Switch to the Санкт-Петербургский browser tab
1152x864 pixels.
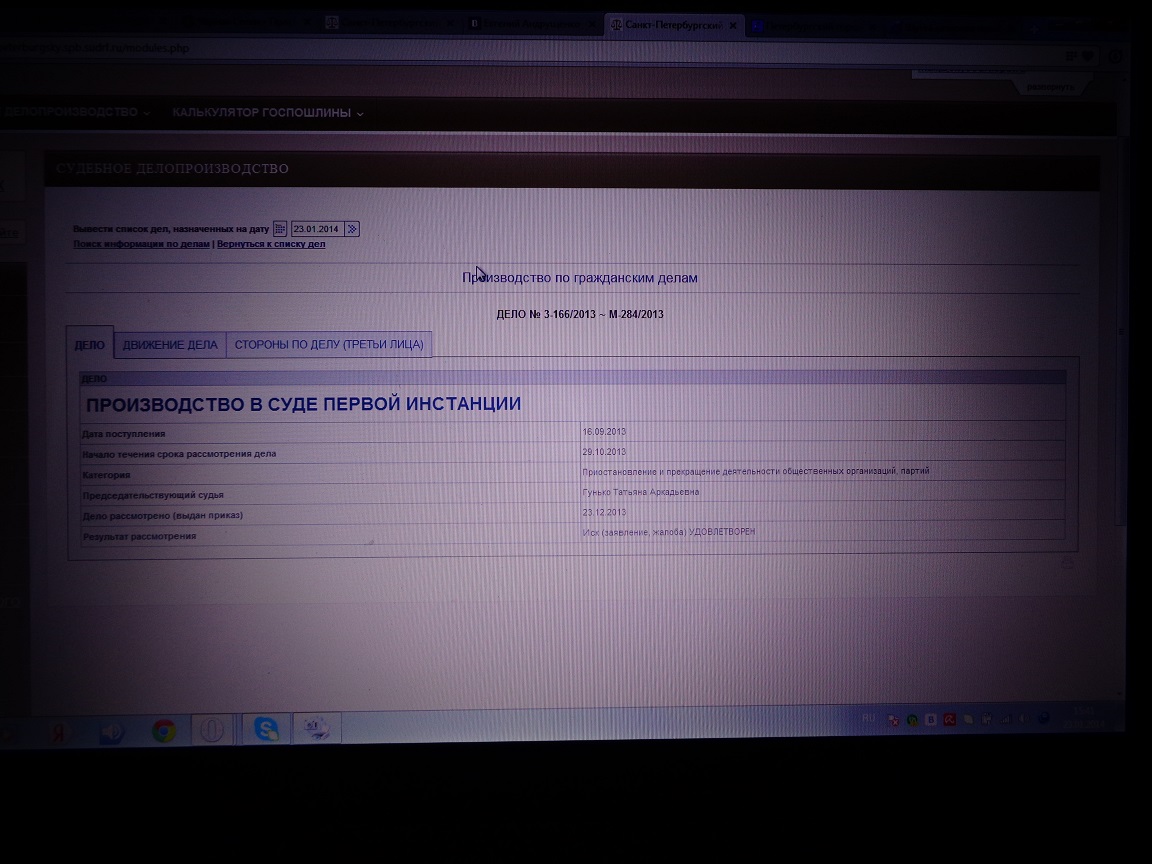click(670, 26)
